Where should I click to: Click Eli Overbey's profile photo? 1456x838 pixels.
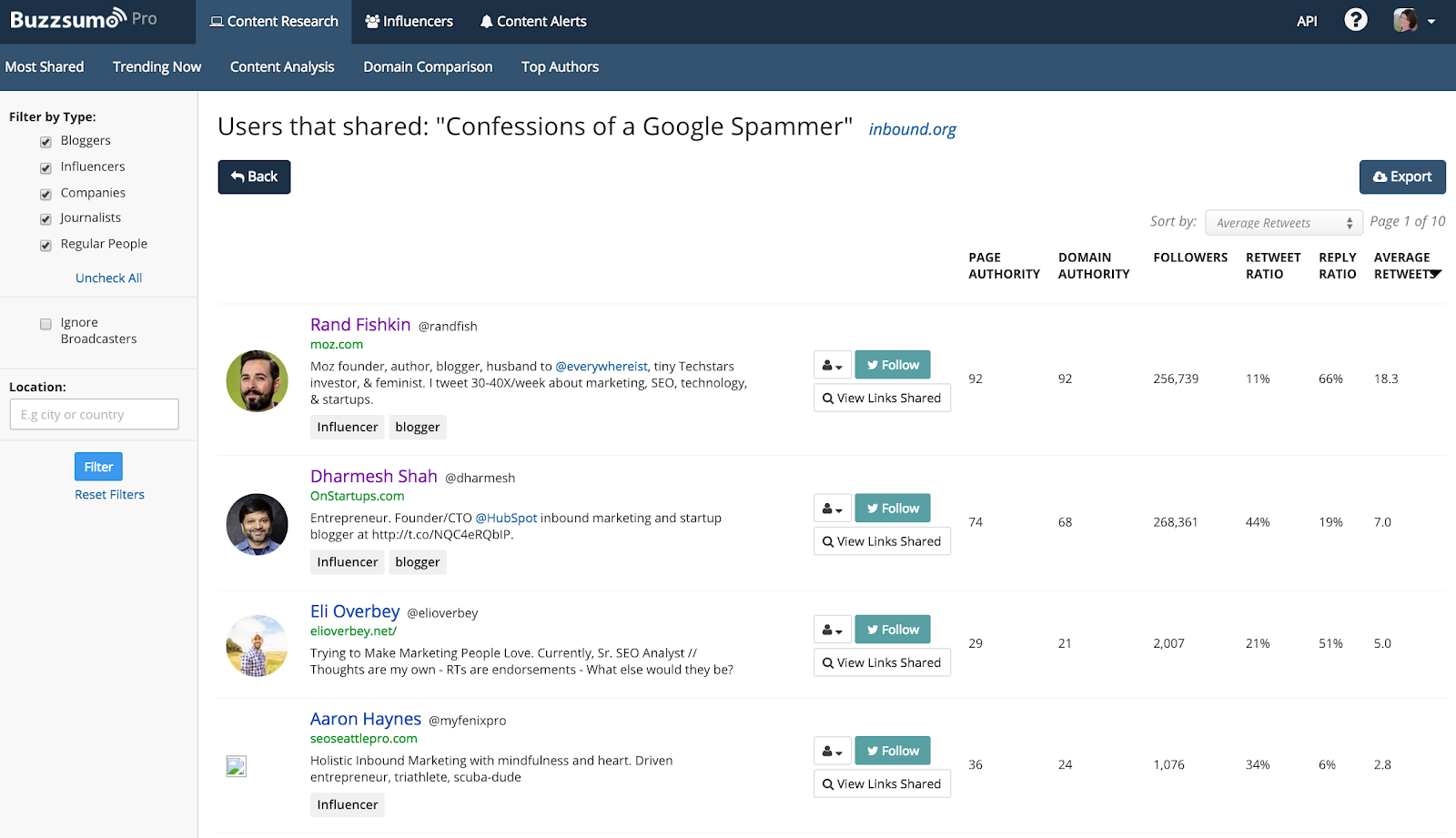(257, 645)
